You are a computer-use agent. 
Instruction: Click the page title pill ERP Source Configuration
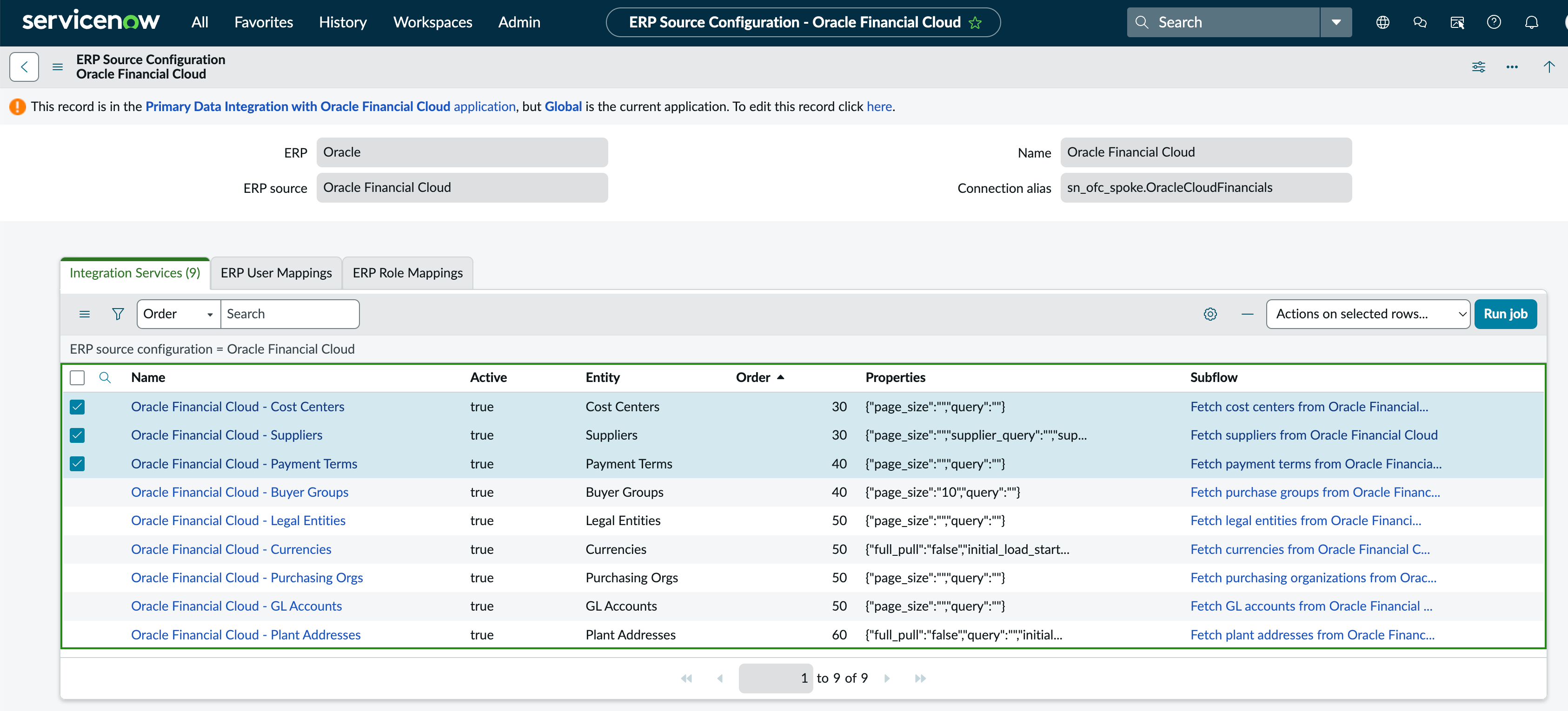(x=803, y=22)
